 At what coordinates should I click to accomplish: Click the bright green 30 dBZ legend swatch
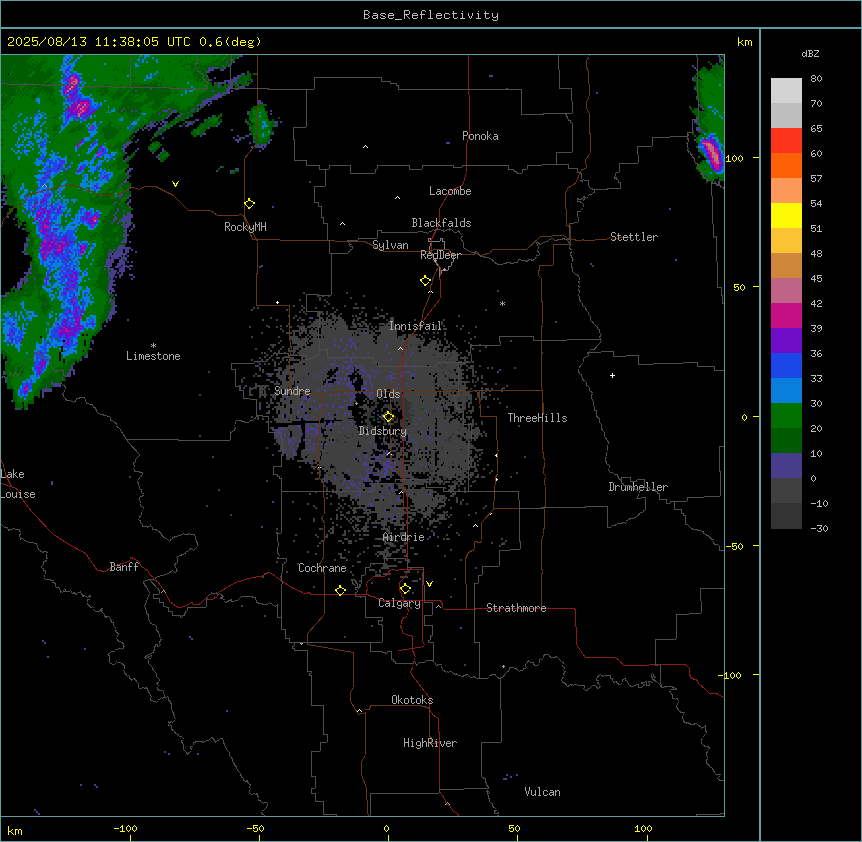[786, 416]
